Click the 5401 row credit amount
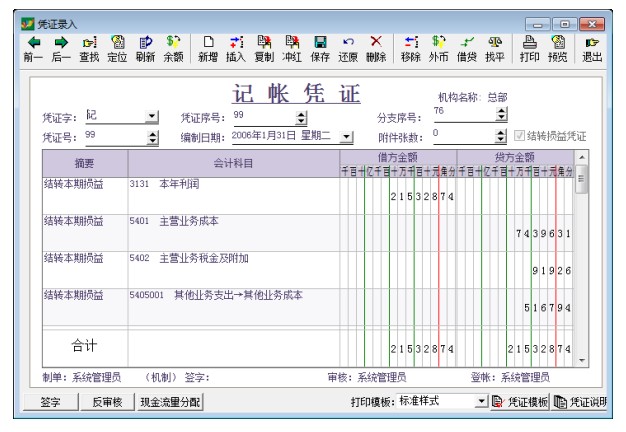626x432 pixels. pyautogui.click(x=543, y=234)
